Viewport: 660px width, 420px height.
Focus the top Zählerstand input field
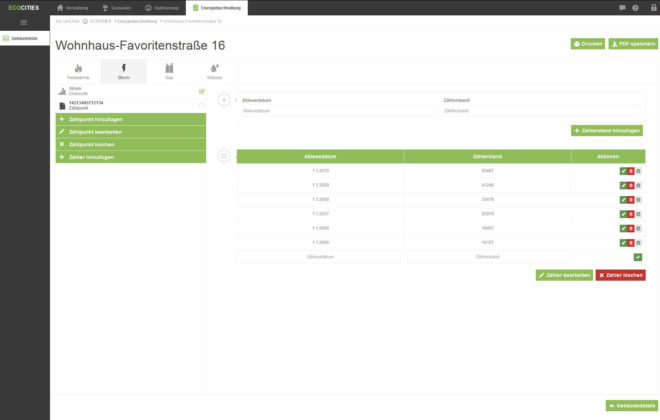coord(541,111)
